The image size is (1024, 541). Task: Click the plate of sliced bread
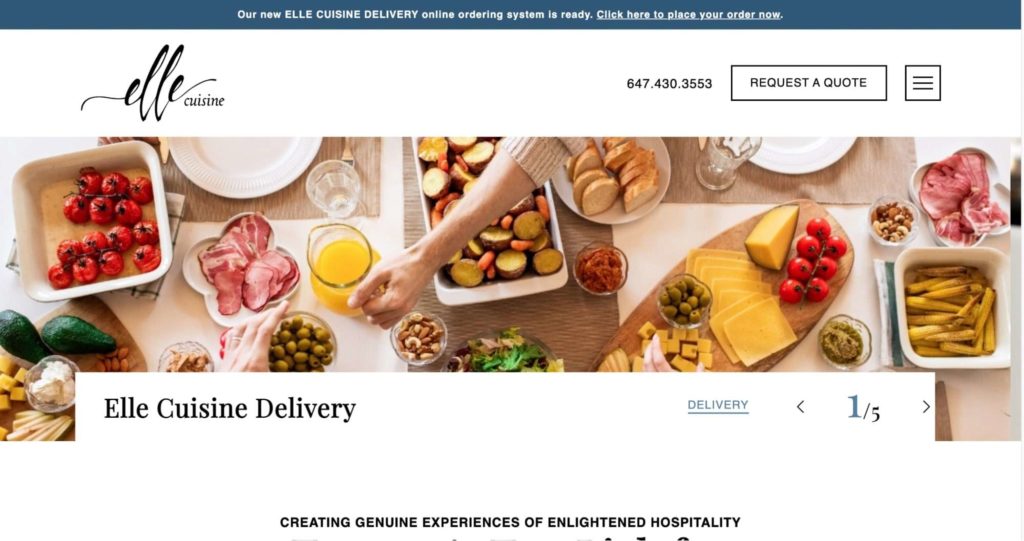click(611, 177)
